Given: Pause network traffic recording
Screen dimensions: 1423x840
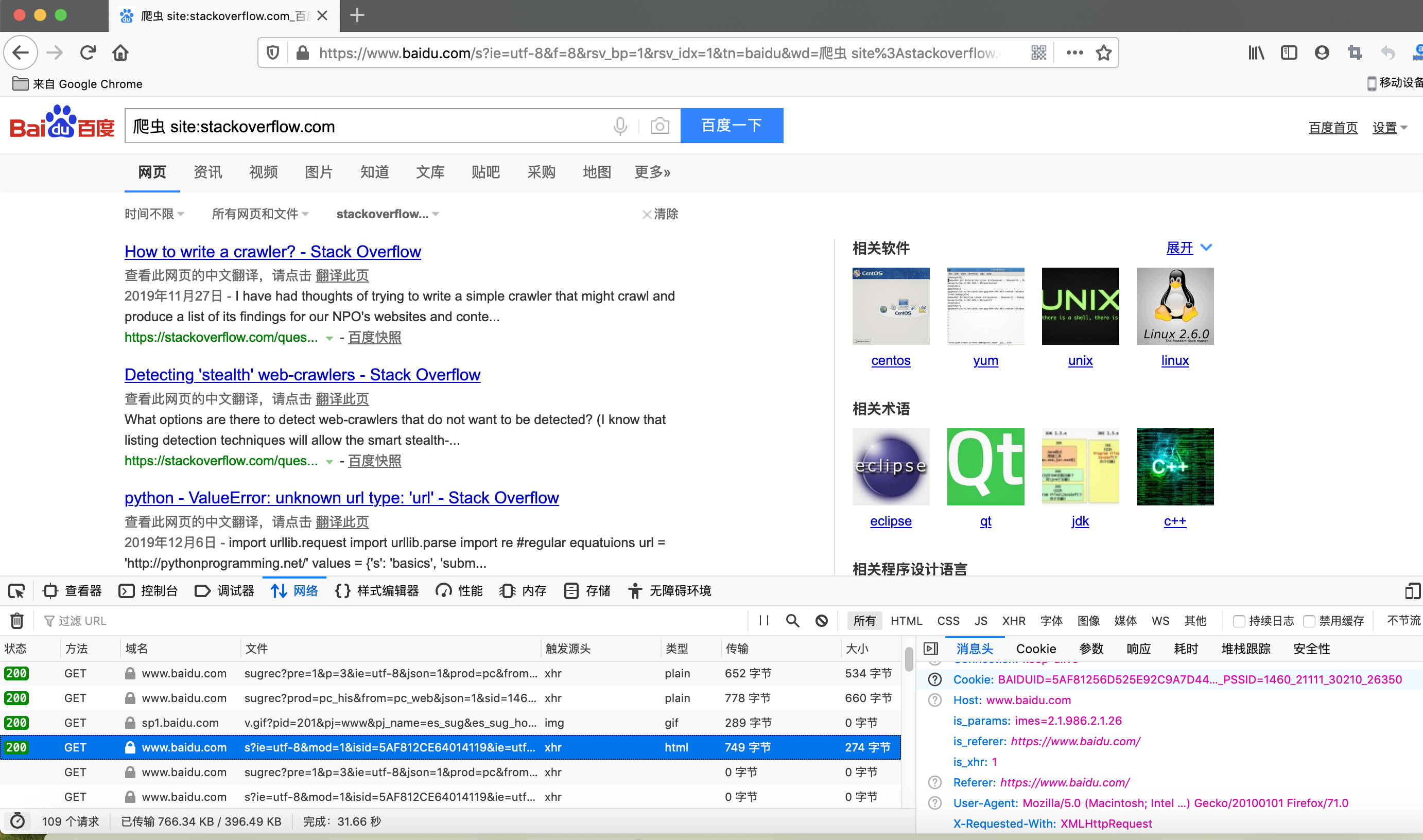Looking at the screenshot, I should point(763,620).
